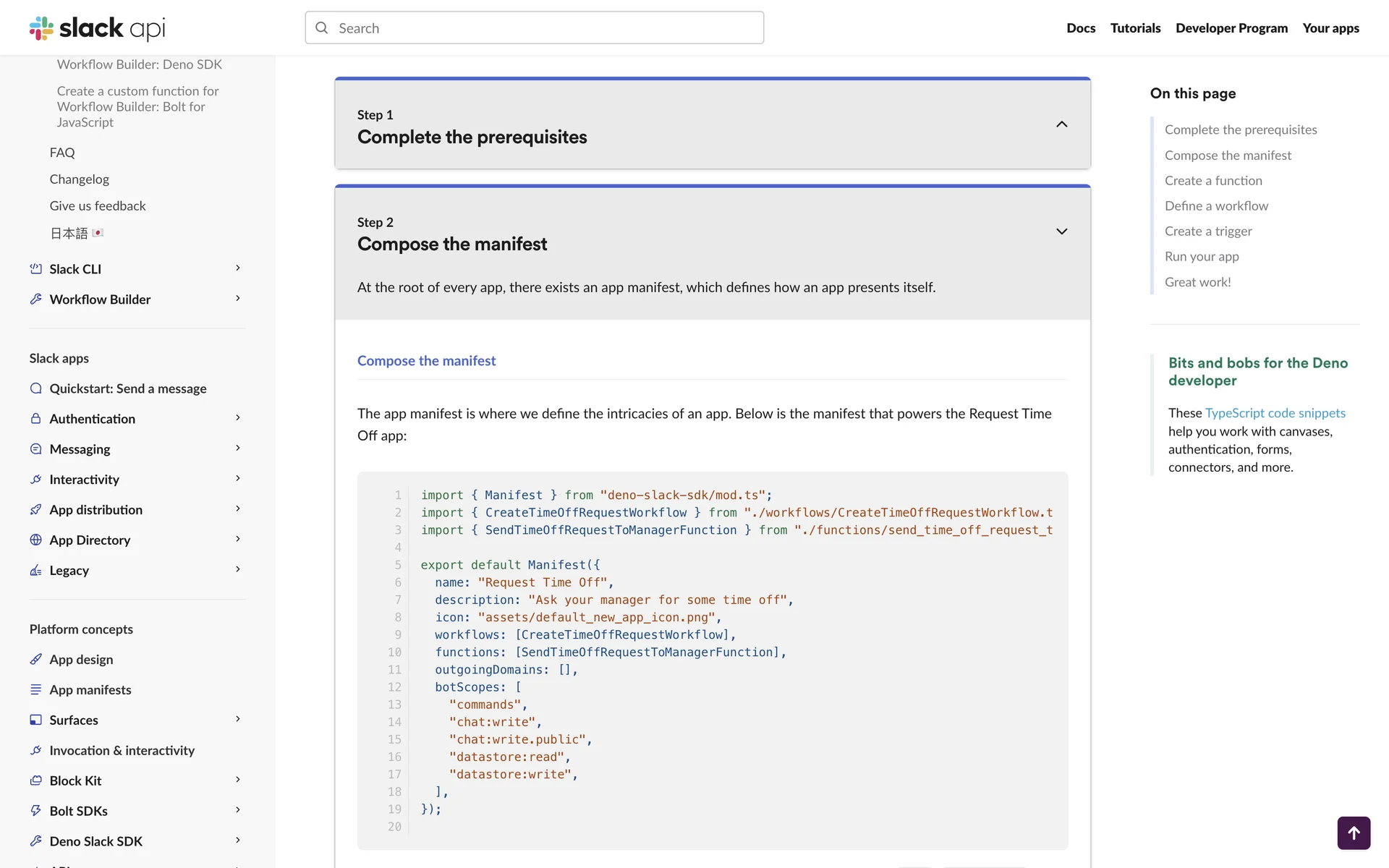This screenshot has height=868, width=1389.
Task: Expand Step 1 Complete the prerequisites
Action: [x=1061, y=124]
